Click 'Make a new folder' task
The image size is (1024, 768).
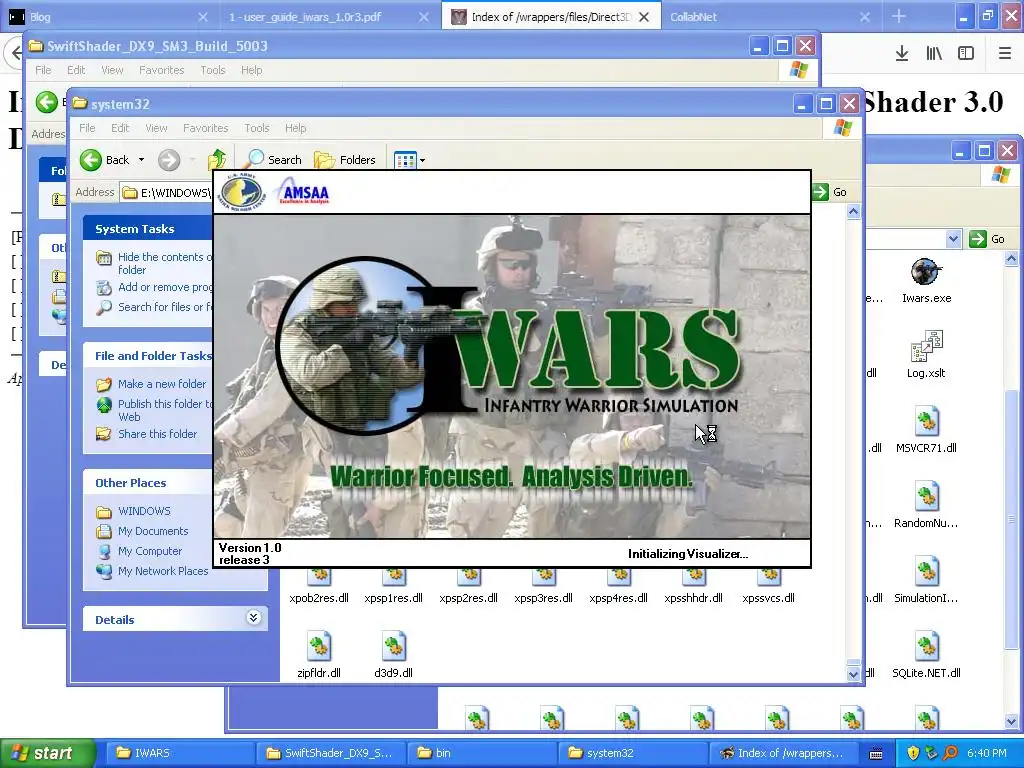click(x=161, y=384)
